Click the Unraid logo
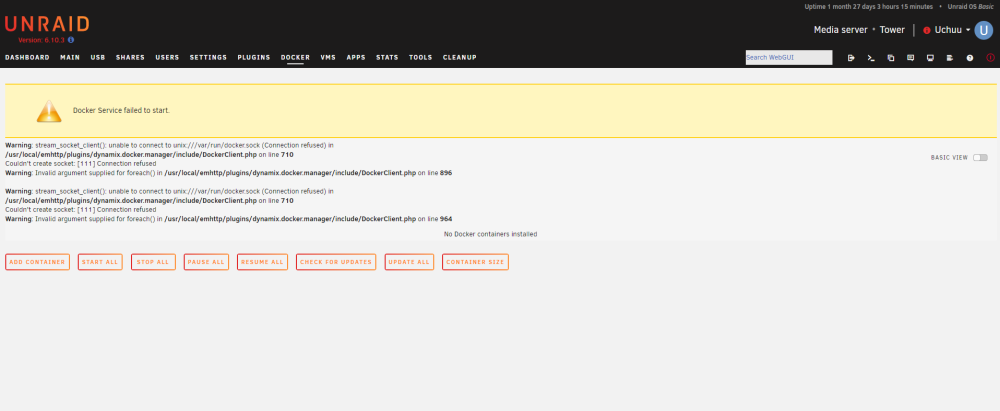1000x411 pixels. click(47, 25)
